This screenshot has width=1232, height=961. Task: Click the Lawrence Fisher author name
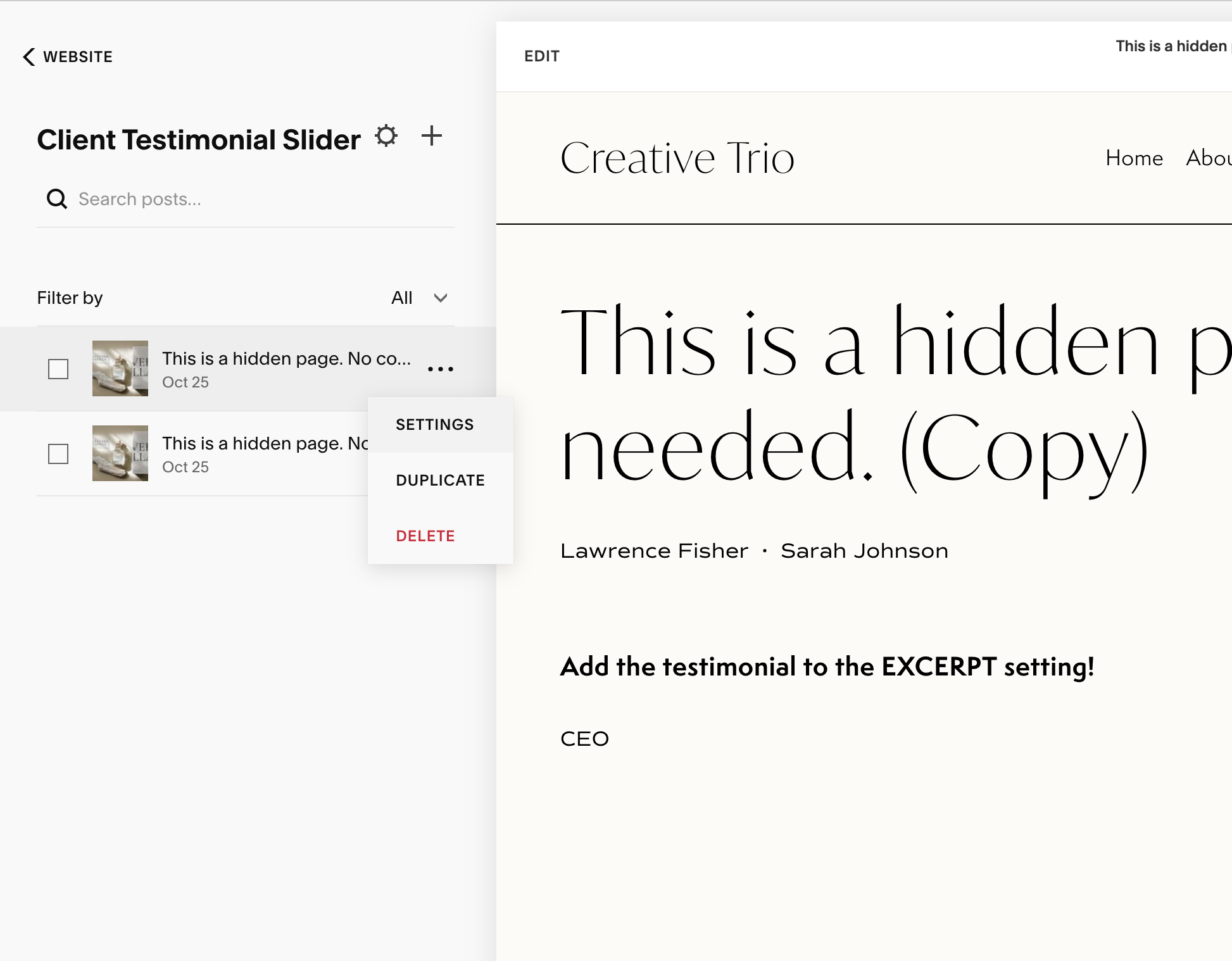(x=654, y=550)
